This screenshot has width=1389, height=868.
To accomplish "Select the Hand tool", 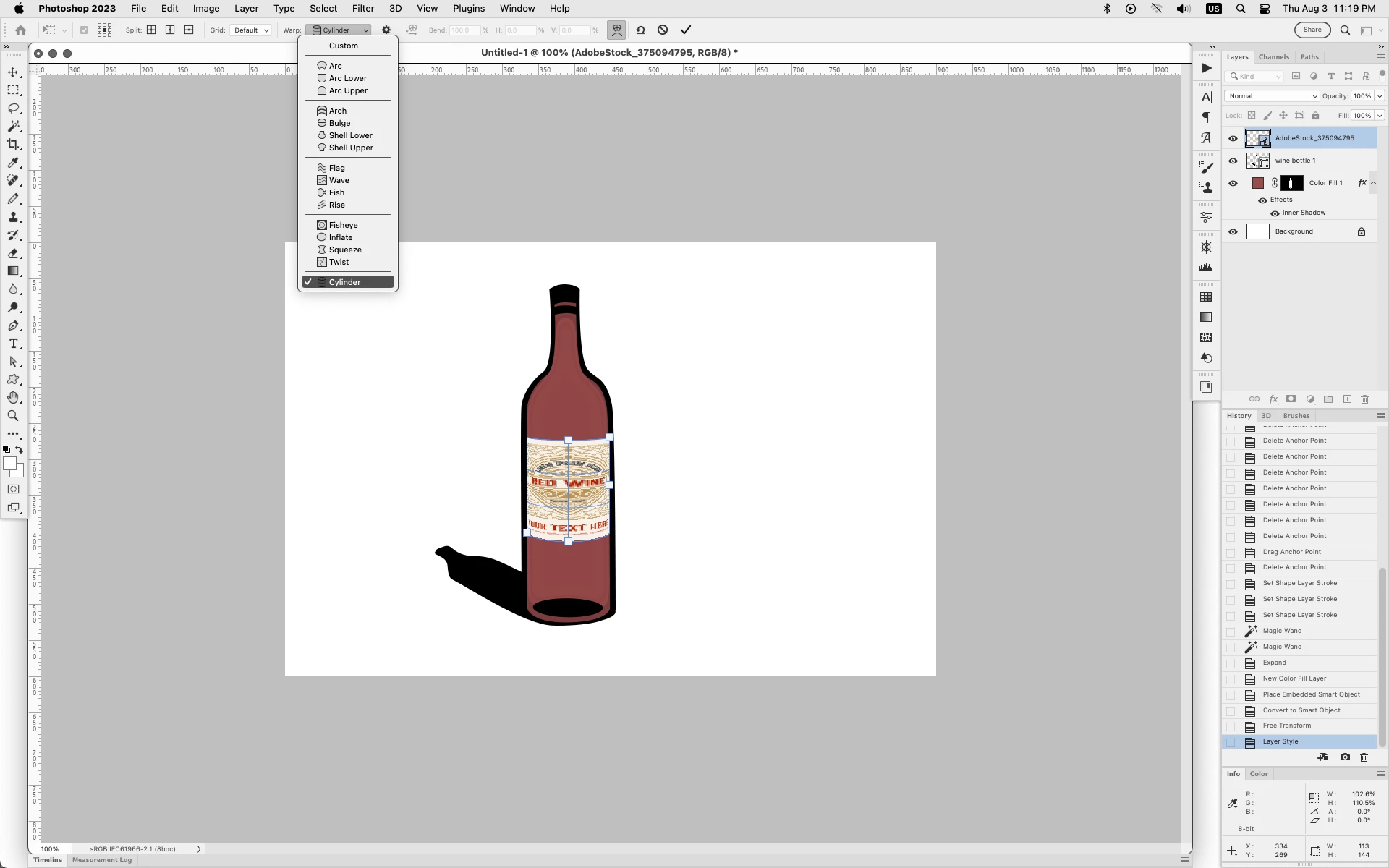I will pos(13,398).
